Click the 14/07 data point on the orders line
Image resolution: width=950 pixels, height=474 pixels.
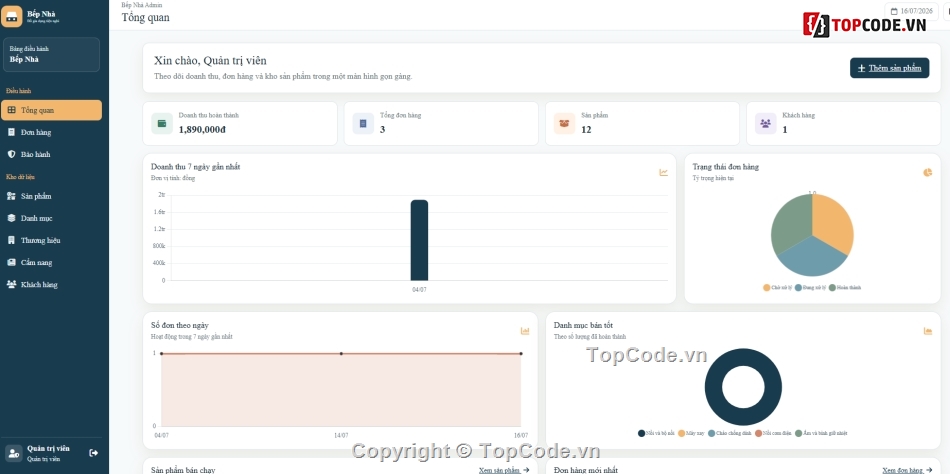pyautogui.click(x=341, y=353)
